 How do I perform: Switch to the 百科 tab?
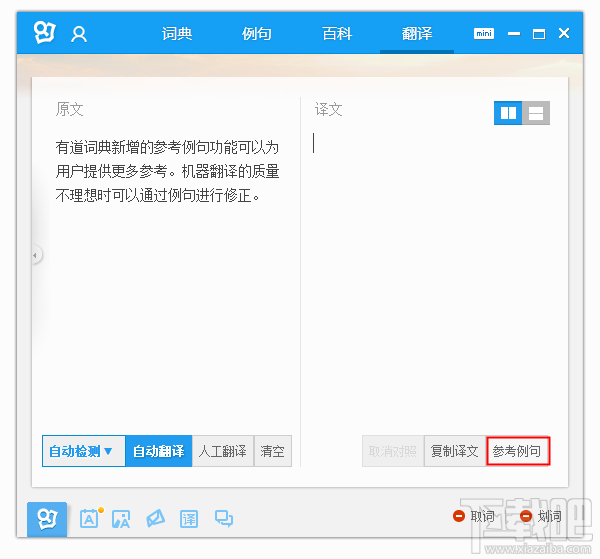tap(337, 34)
